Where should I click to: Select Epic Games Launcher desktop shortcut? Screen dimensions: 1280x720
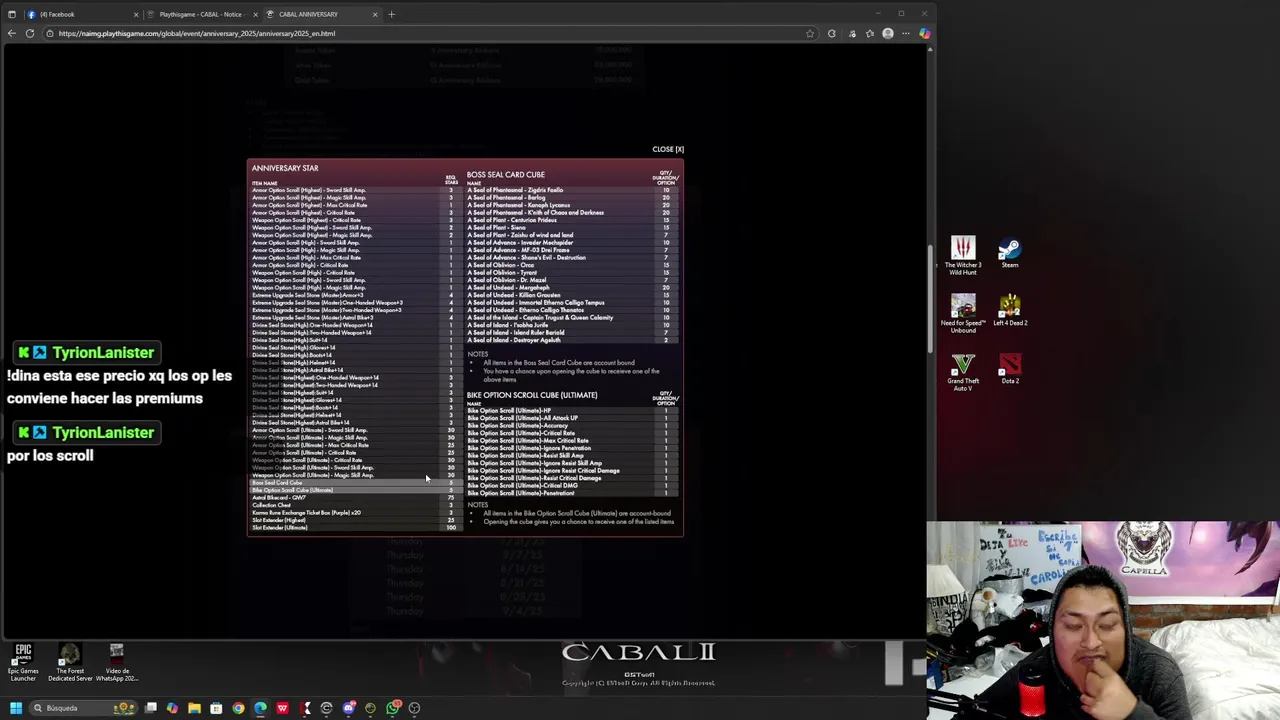pos(23,662)
